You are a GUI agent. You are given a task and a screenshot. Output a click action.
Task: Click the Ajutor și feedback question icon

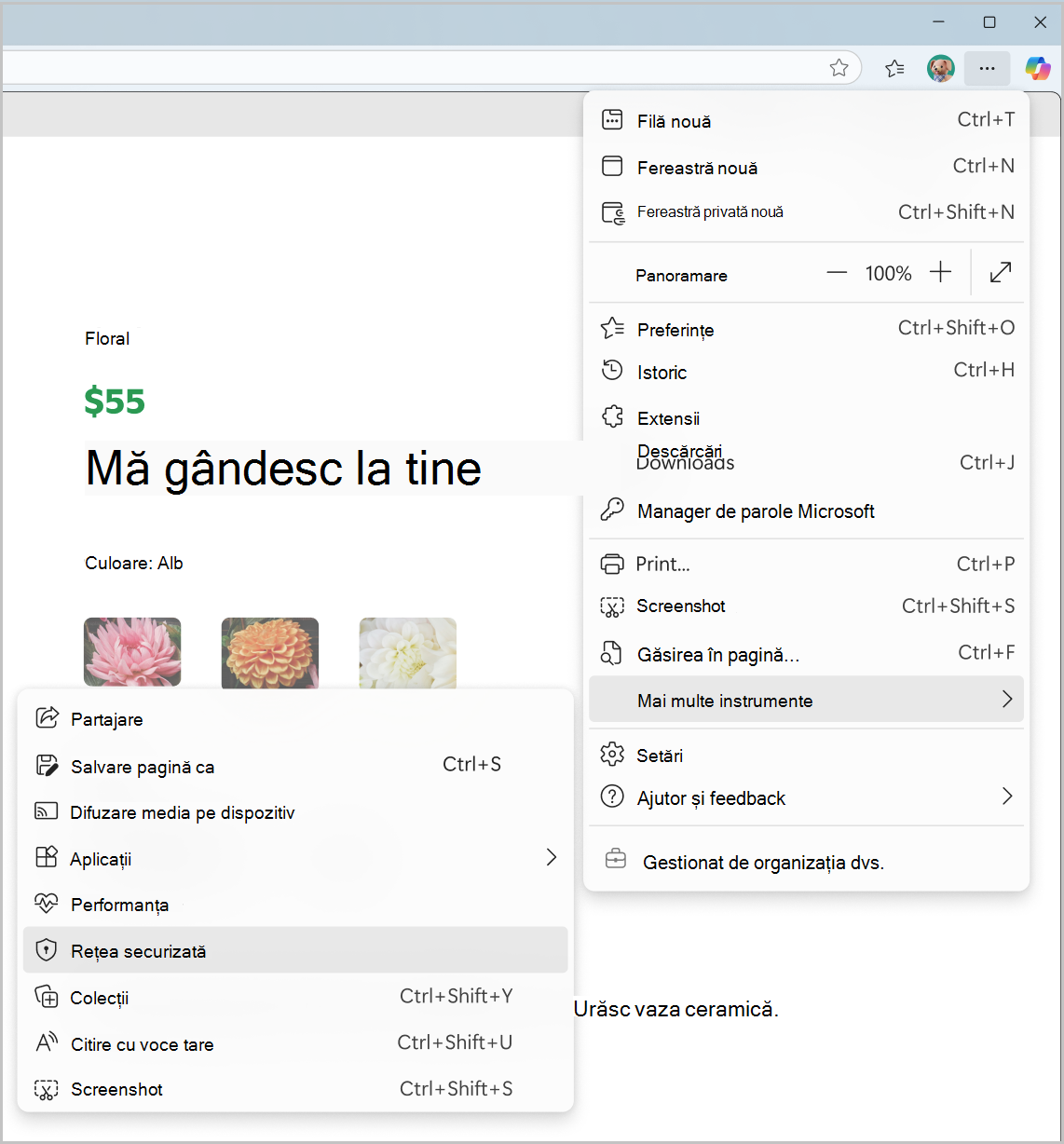(x=612, y=797)
